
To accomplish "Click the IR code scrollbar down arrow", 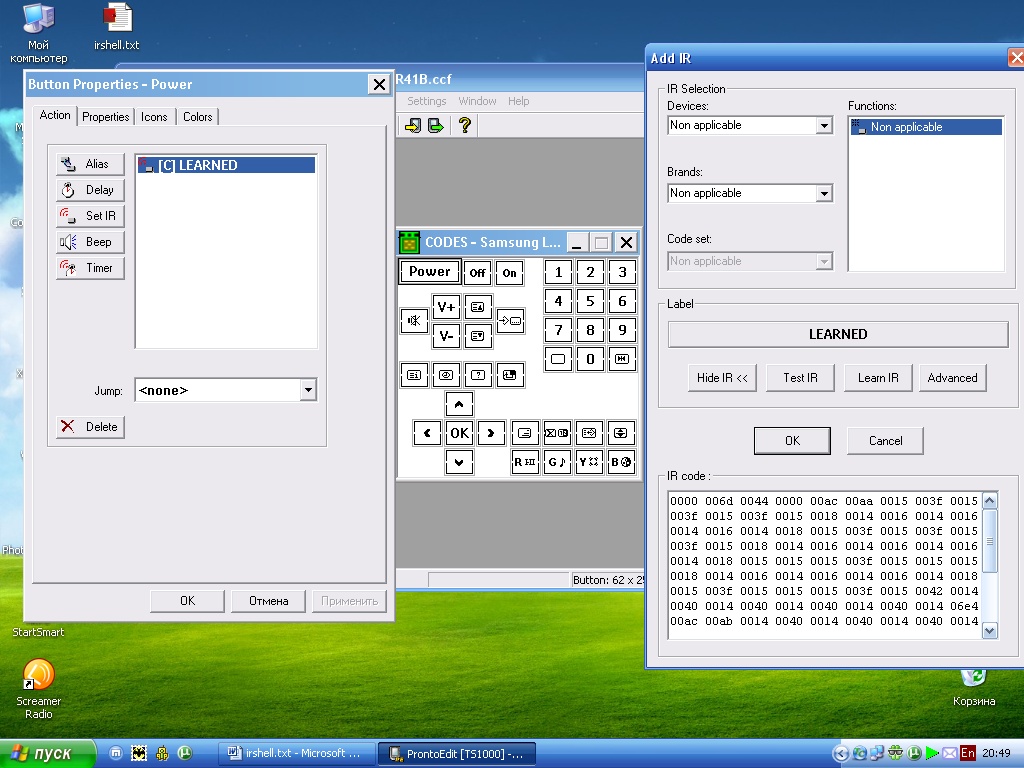I will click(x=990, y=630).
